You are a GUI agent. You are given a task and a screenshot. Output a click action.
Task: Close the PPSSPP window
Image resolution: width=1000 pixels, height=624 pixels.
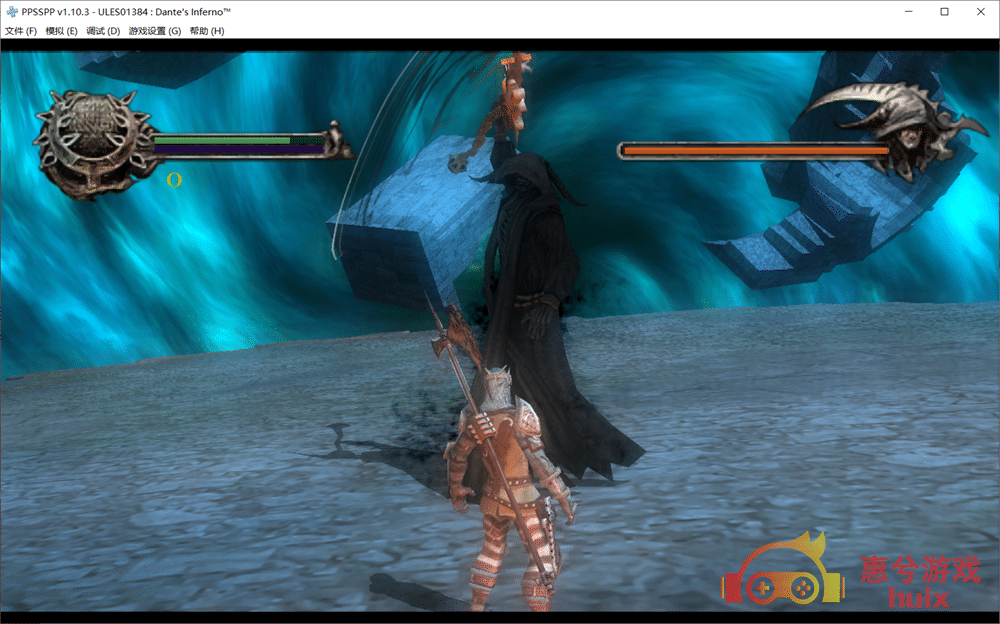coord(980,11)
